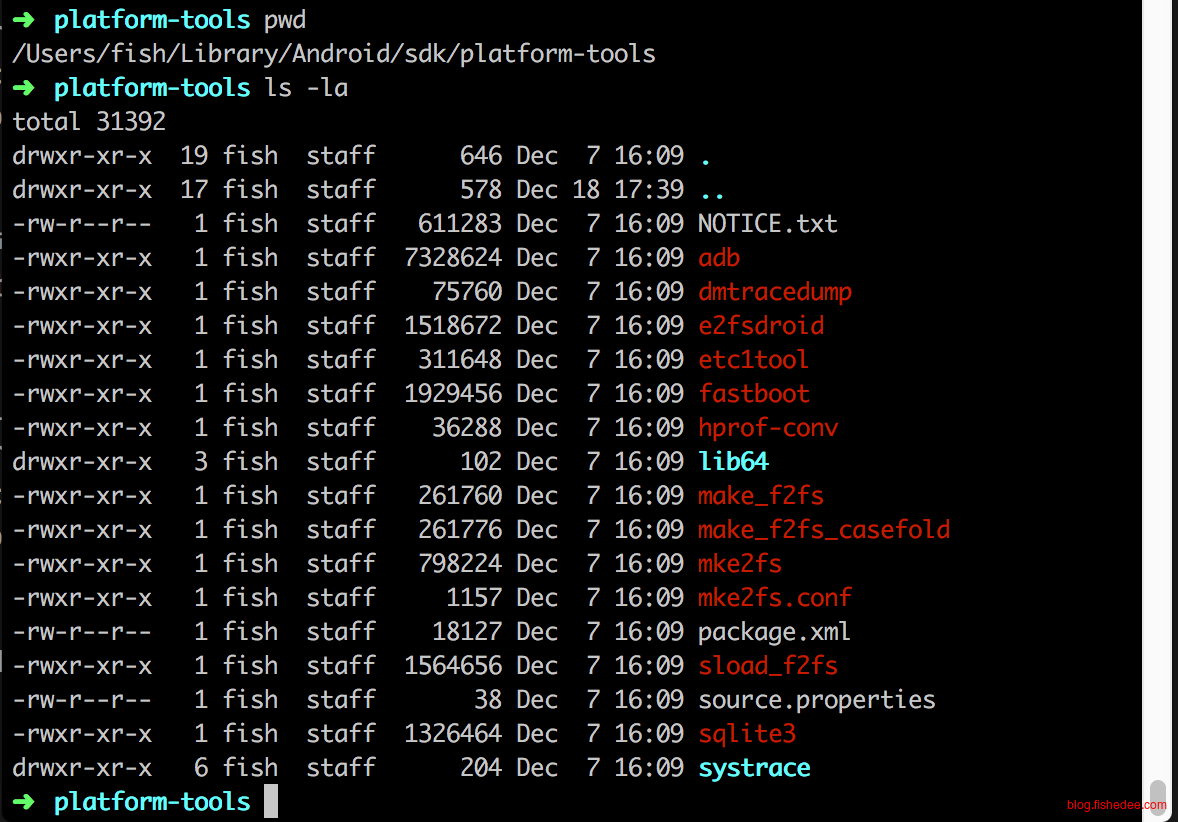Screen dimensions: 1178x822
Task: Click the dmtracedump executable name
Action: click(x=775, y=292)
